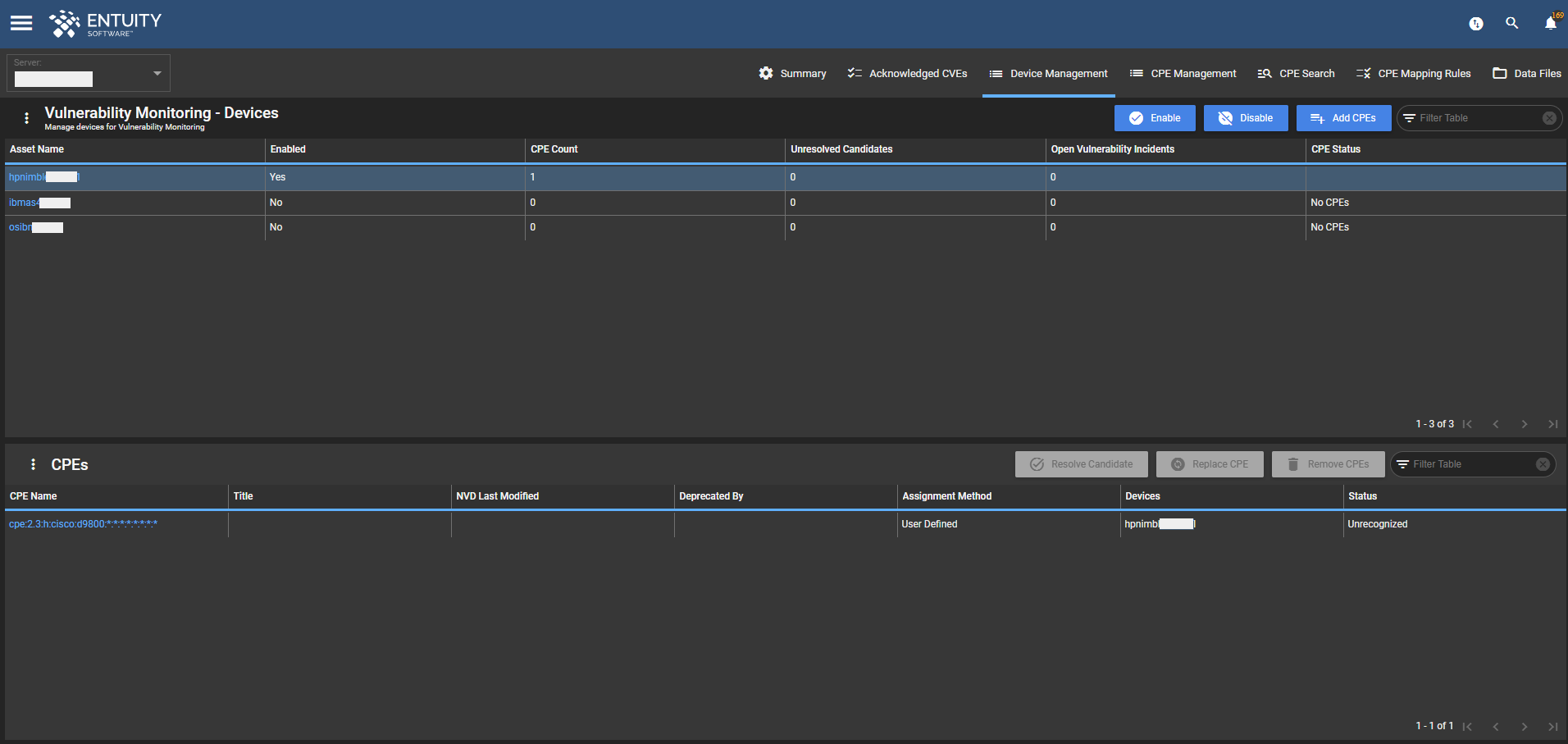The height and width of the screenshot is (744, 1568).
Task: Open the search magnifier icon
Action: (1512, 23)
